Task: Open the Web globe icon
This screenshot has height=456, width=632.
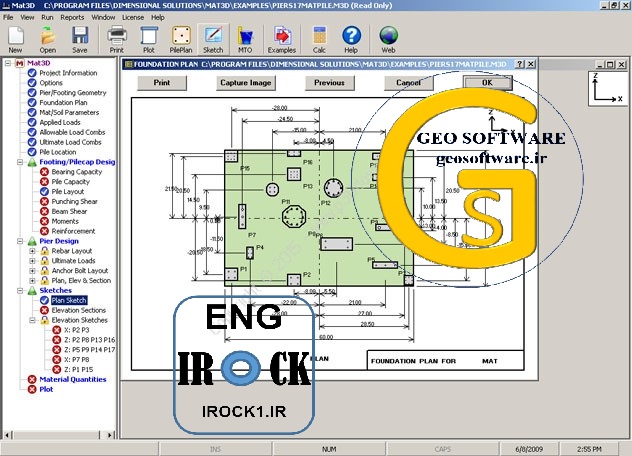Action: pyautogui.click(x=388, y=40)
